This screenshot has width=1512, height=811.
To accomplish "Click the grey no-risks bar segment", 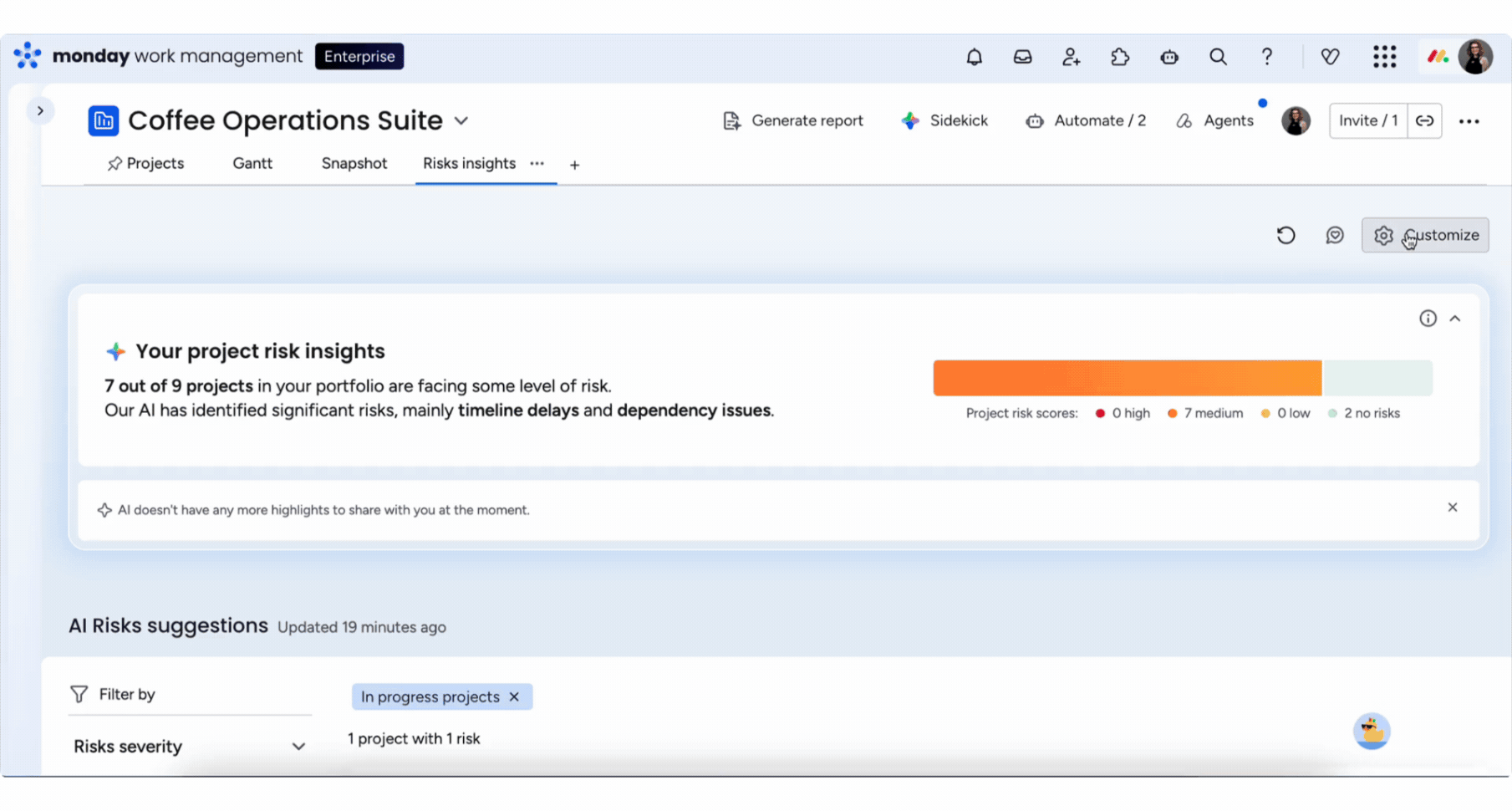I will click(1377, 378).
